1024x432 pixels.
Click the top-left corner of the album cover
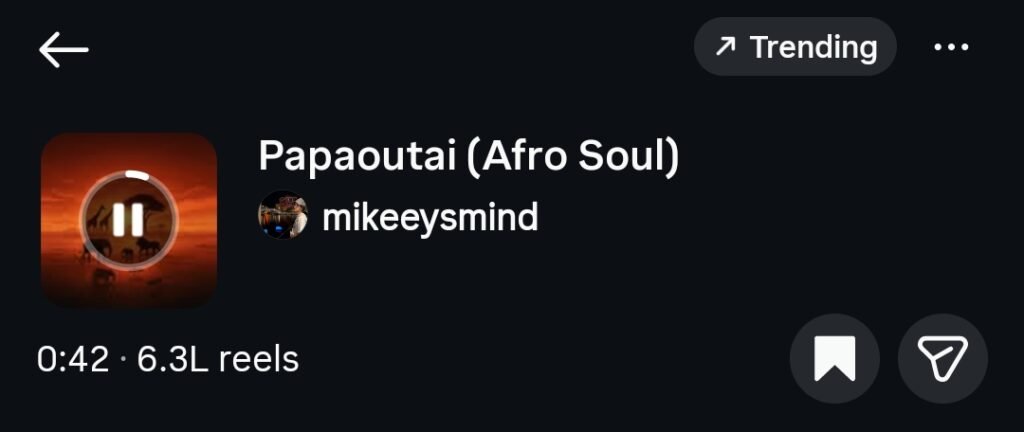coord(52,144)
